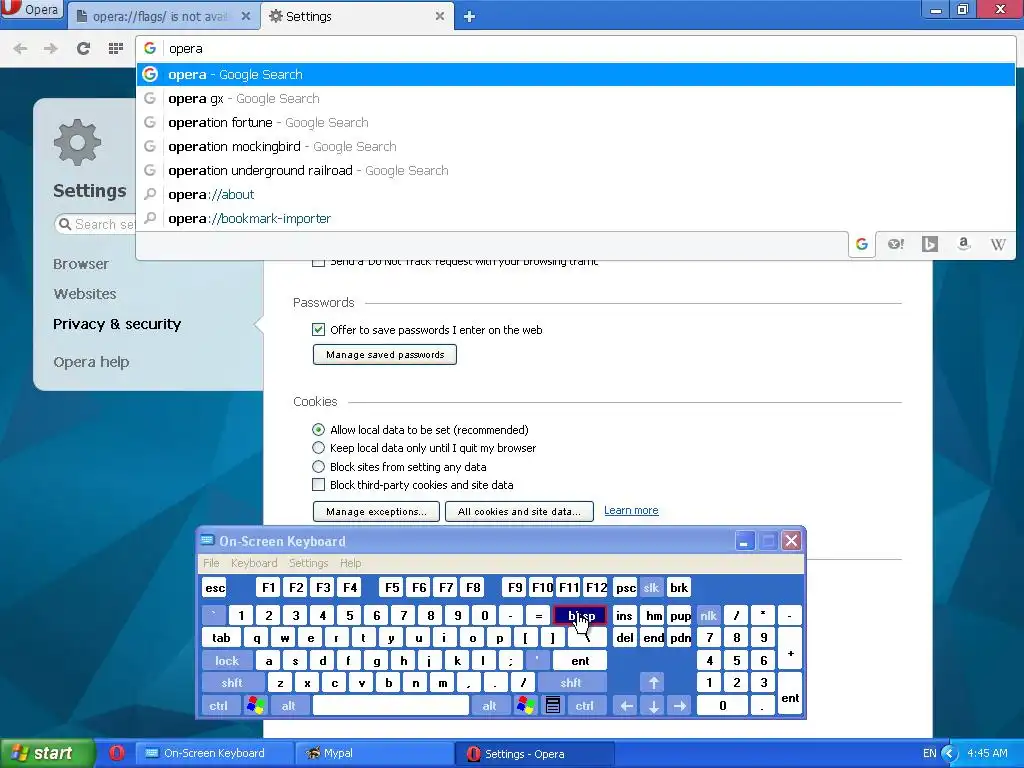The height and width of the screenshot is (768, 1024).
Task: Select Google search engine icon in dropdown footer
Action: [x=862, y=244]
